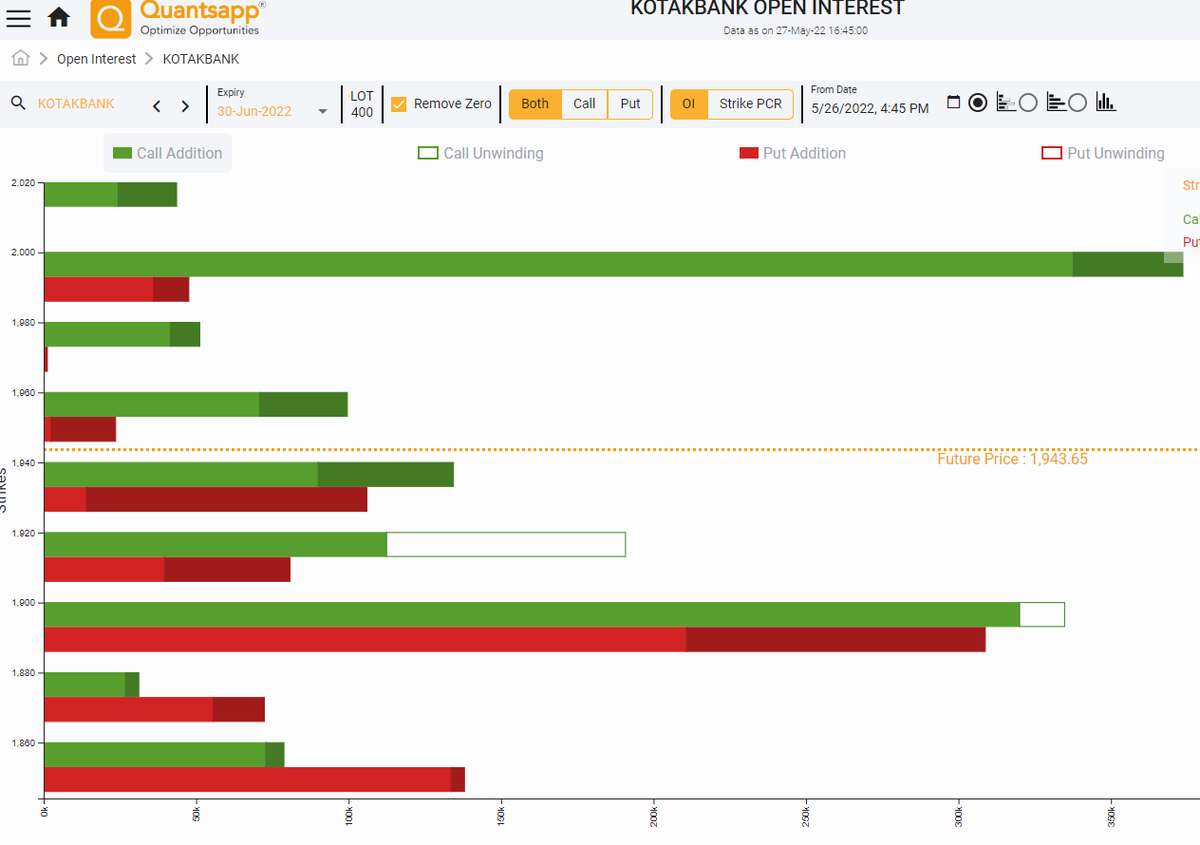Open the Open Interest breadcrumb link

(96, 59)
